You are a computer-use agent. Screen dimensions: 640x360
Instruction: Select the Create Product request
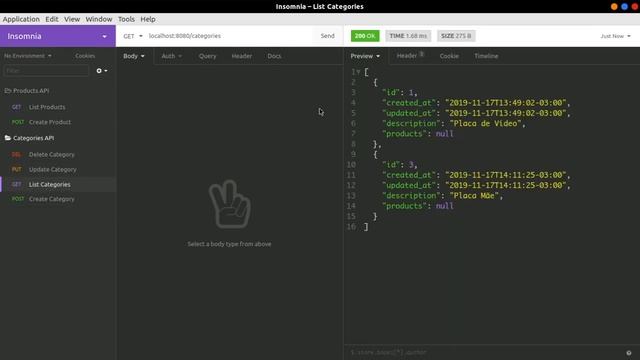pyautogui.click(x=58, y=122)
